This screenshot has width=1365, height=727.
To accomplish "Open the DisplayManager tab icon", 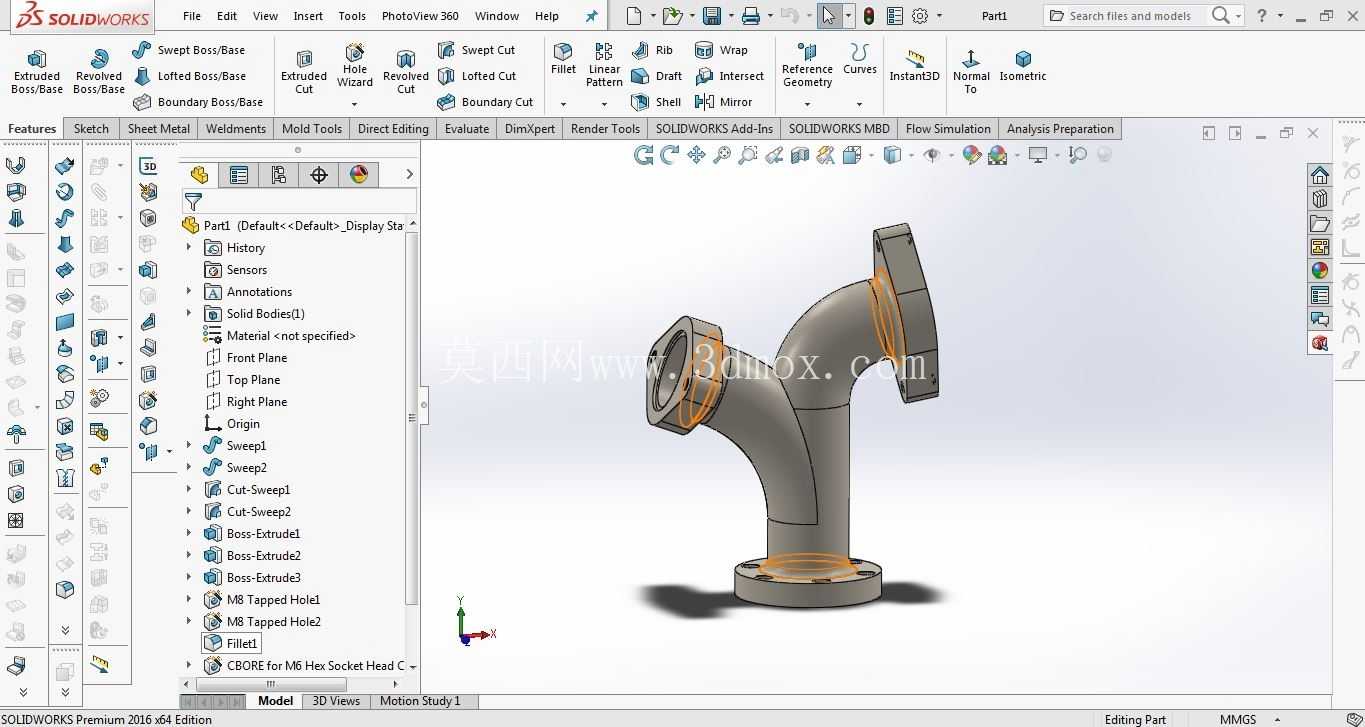I will (x=359, y=175).
